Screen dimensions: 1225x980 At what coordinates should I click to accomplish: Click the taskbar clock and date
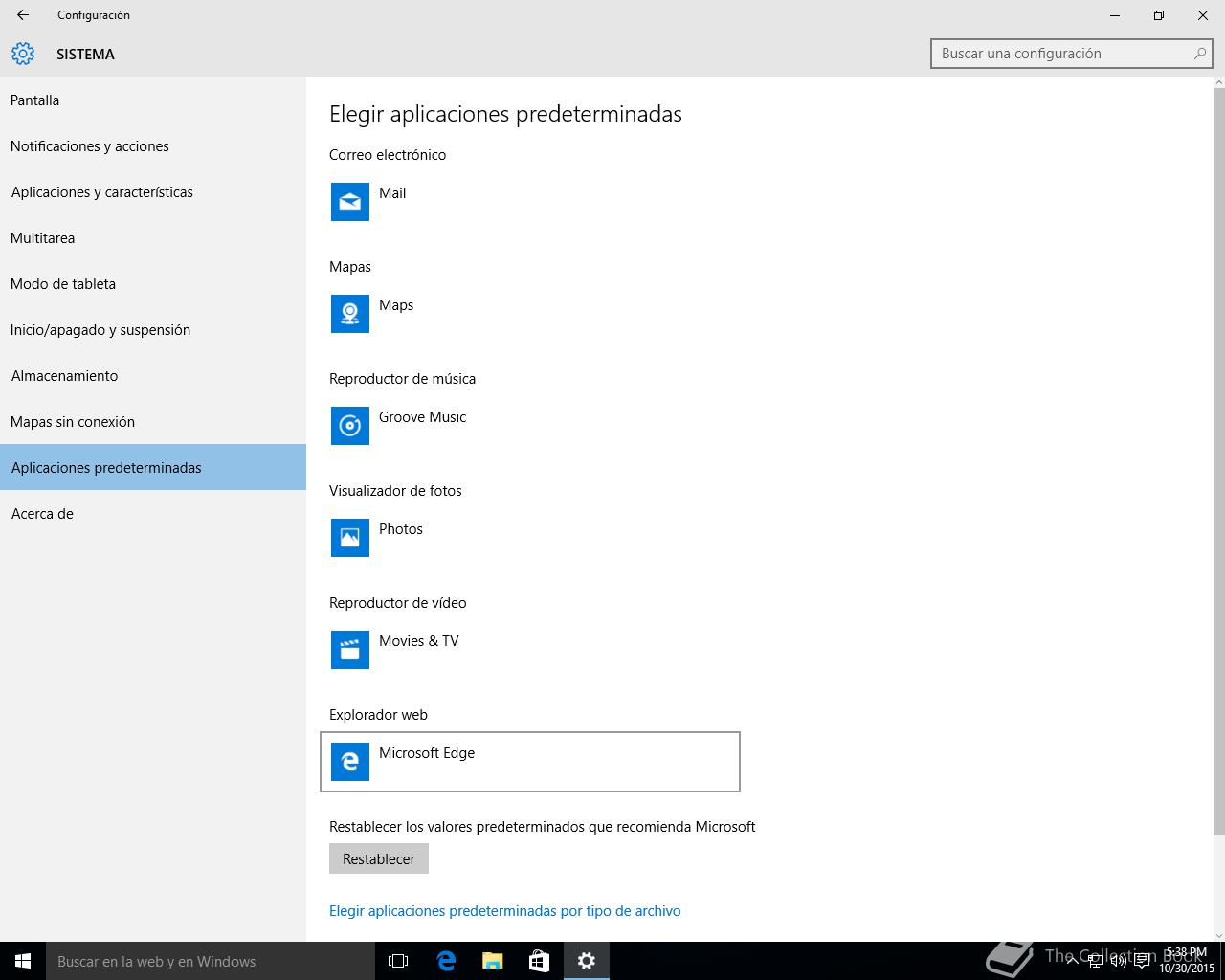(1187, 961)
